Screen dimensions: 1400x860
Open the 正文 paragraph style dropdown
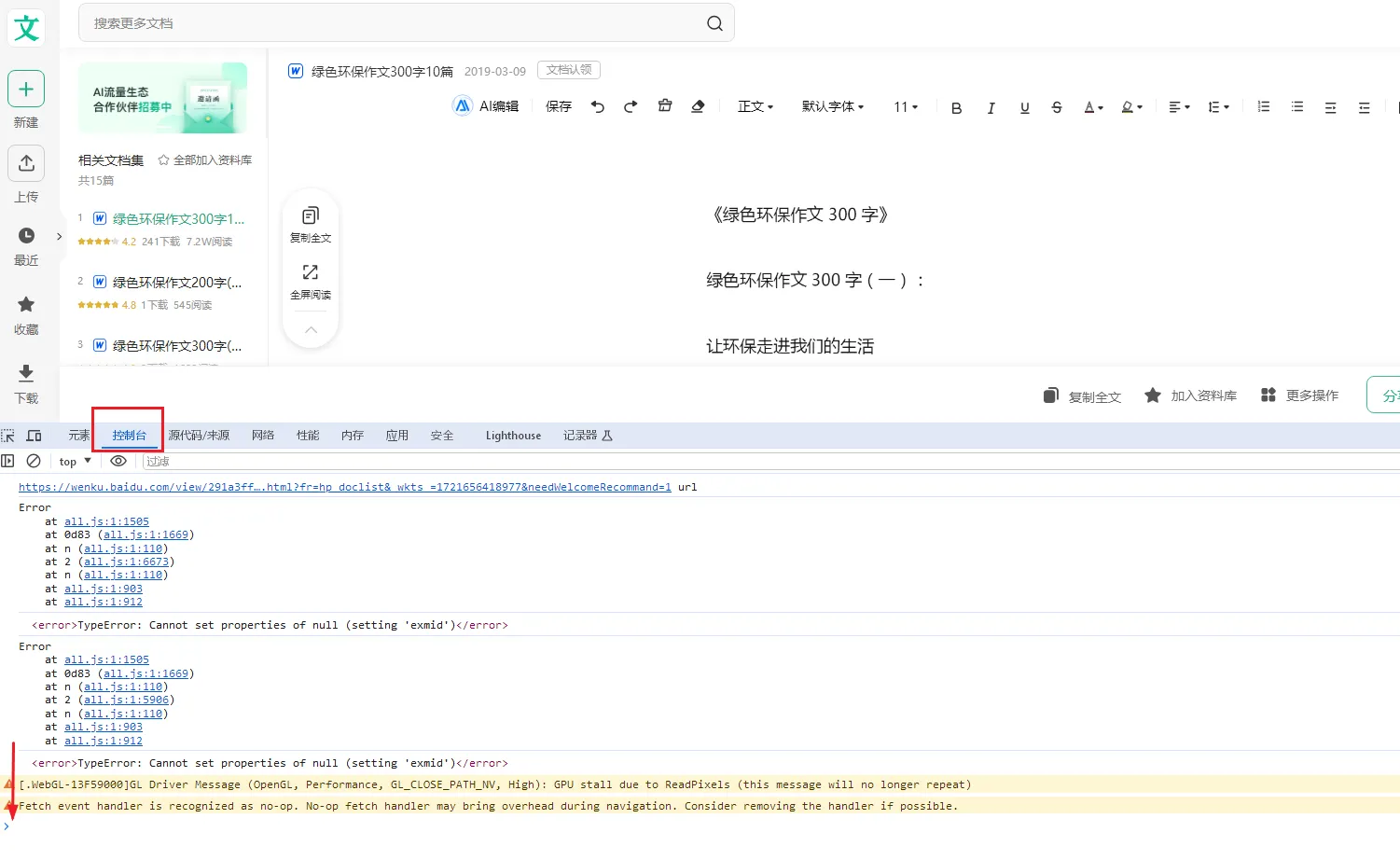coord(755,106)
